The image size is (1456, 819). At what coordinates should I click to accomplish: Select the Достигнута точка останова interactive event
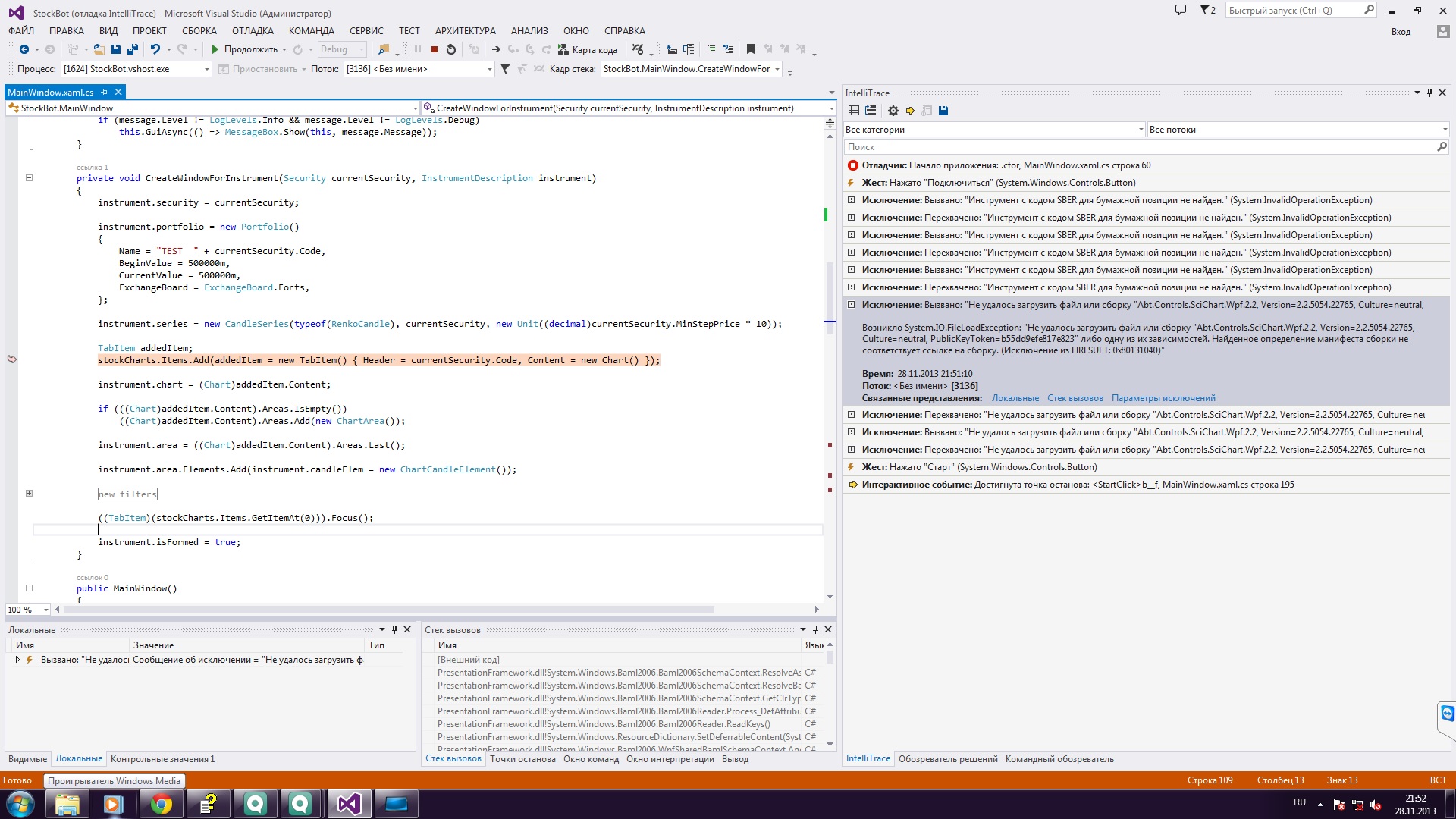[1147, 485]
